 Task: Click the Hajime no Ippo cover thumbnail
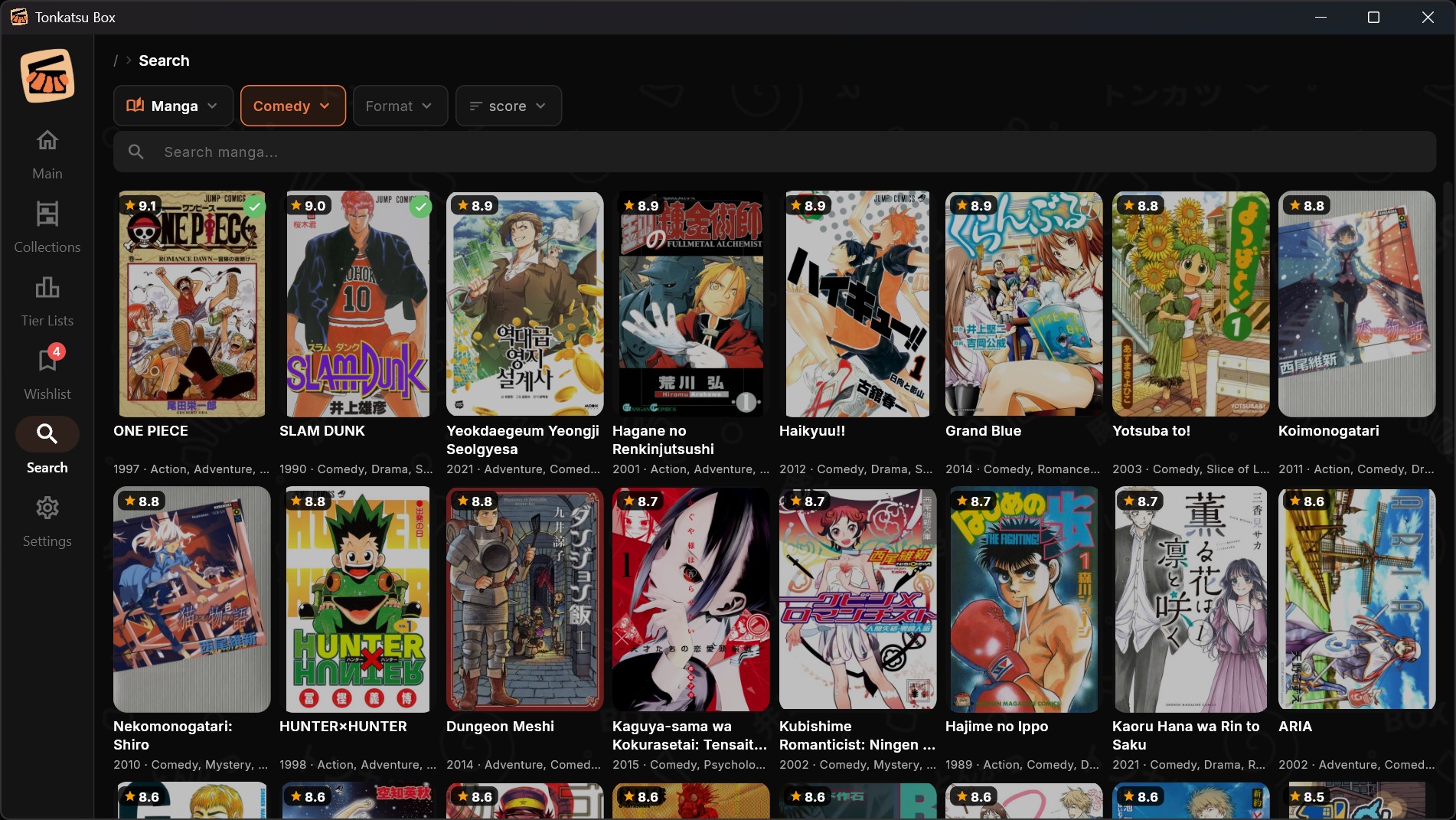point(1023,599)
